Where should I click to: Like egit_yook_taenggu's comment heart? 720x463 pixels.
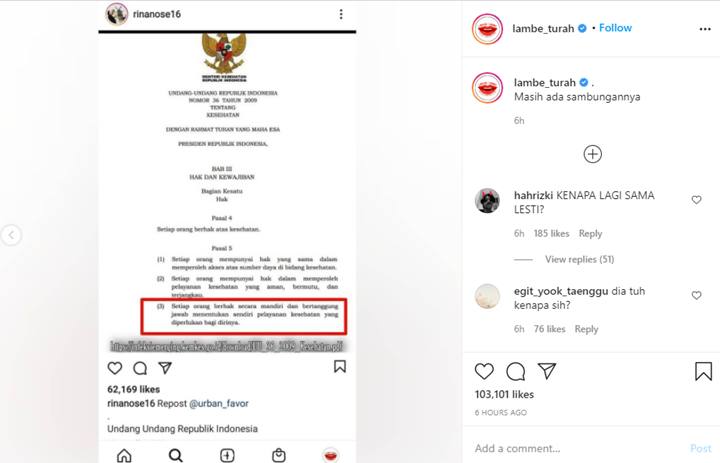coord(697,295)
